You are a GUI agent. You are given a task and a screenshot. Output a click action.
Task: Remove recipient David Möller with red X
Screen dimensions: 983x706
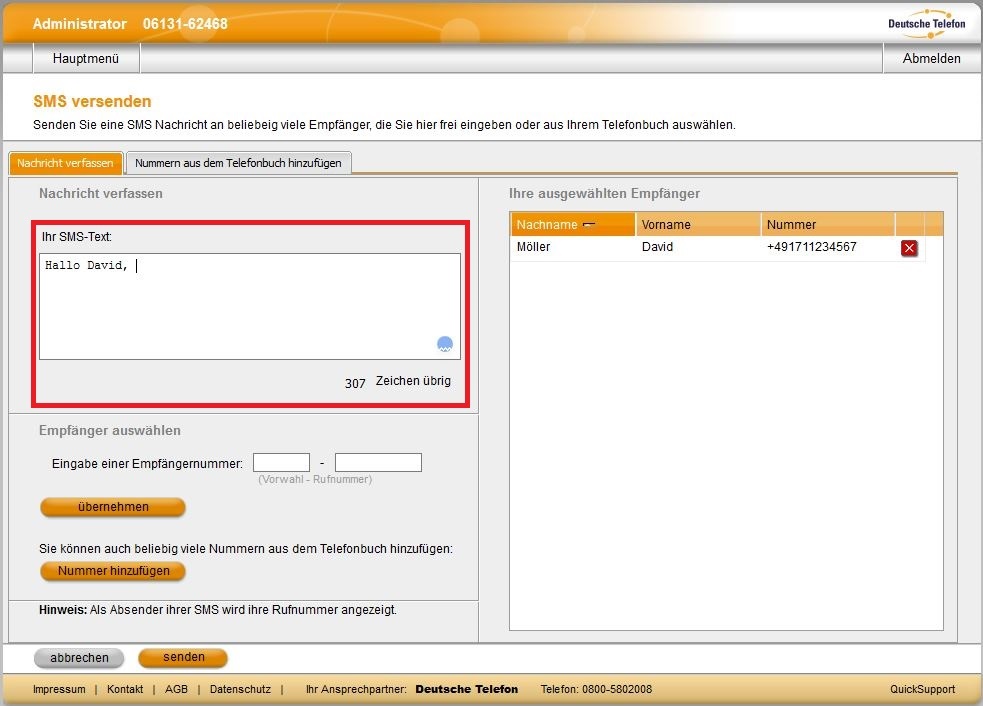pyautogui.click(x=909, y=248)
